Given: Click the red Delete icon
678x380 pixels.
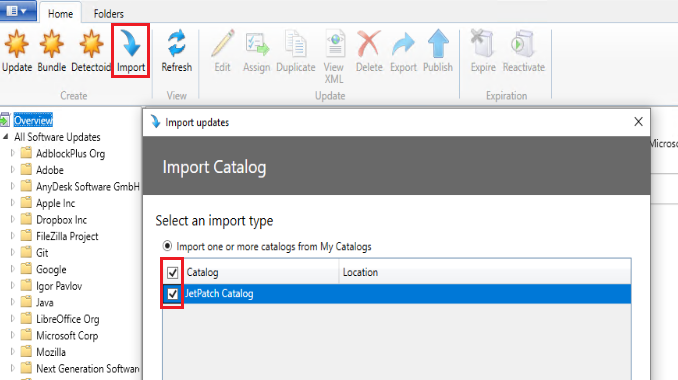Looking at the screenshot, I should click(369, 43).
